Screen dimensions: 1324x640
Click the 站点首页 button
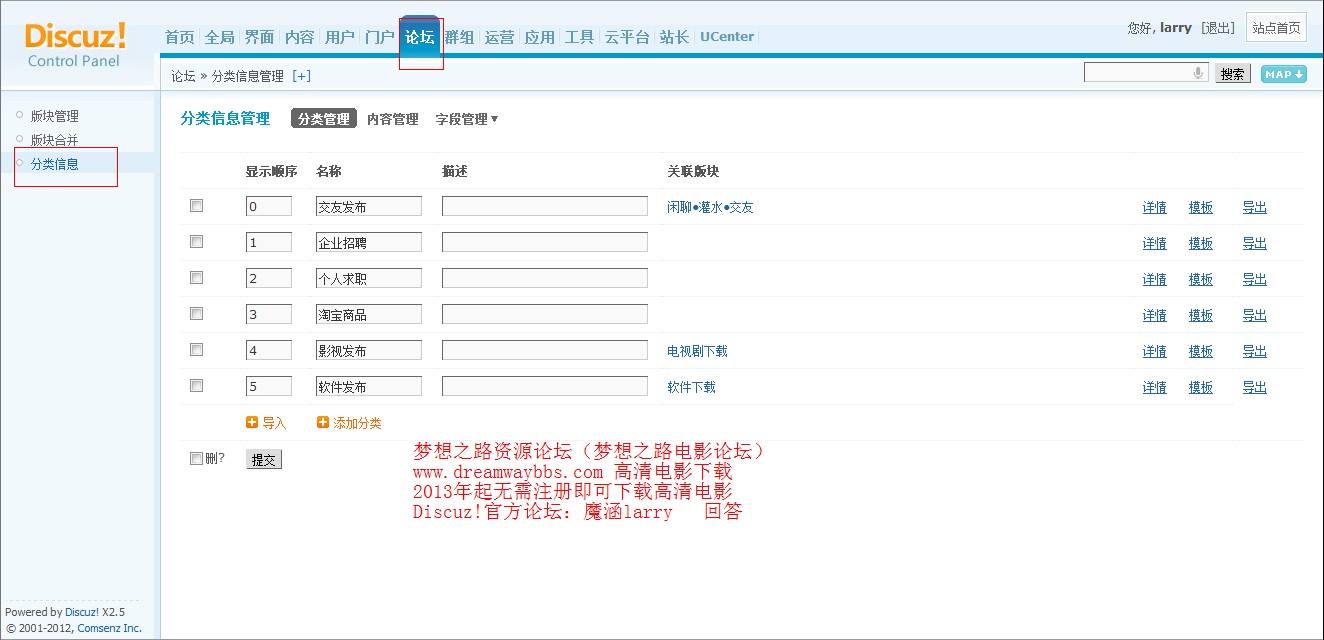pyautogui.click(x=1277, y=28)
